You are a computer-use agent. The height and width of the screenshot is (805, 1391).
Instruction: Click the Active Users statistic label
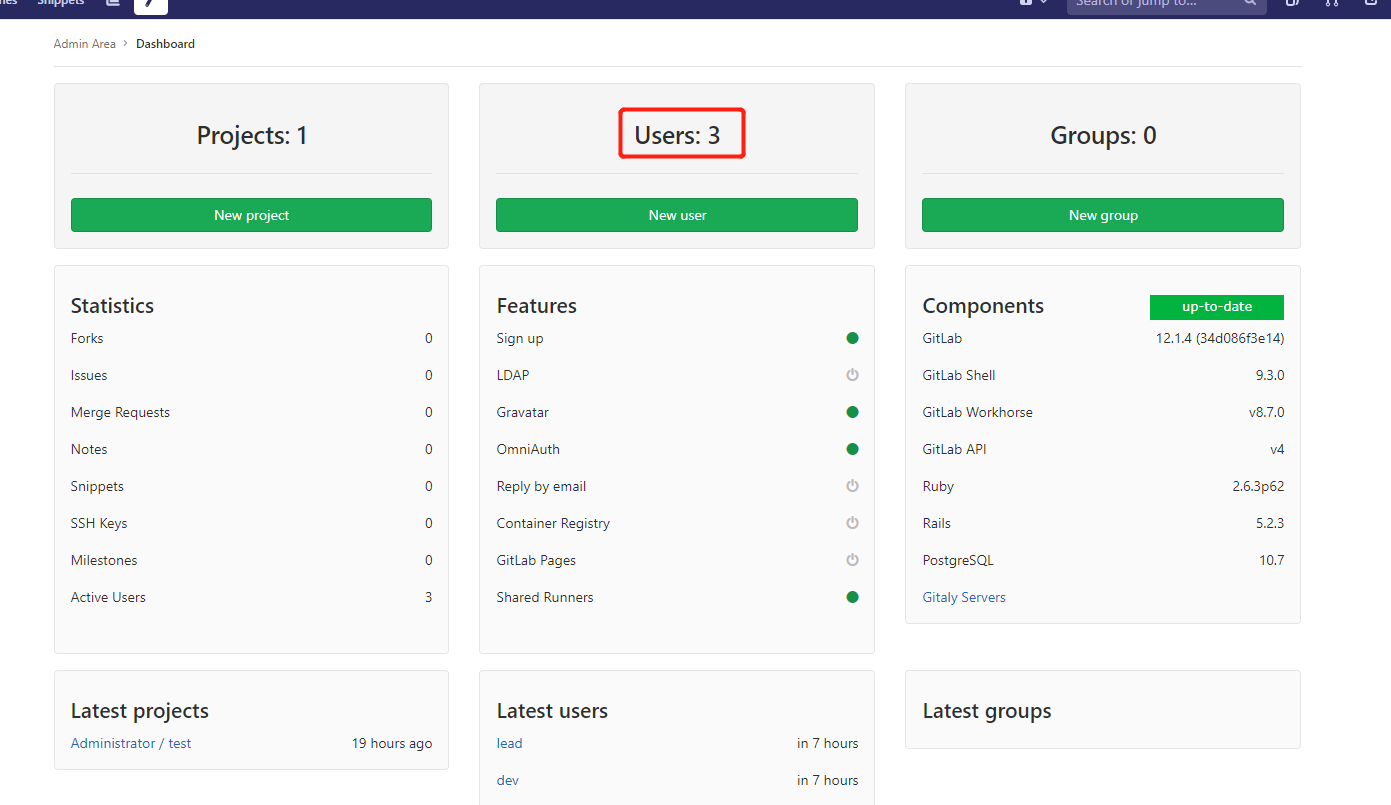pos(108,597)
